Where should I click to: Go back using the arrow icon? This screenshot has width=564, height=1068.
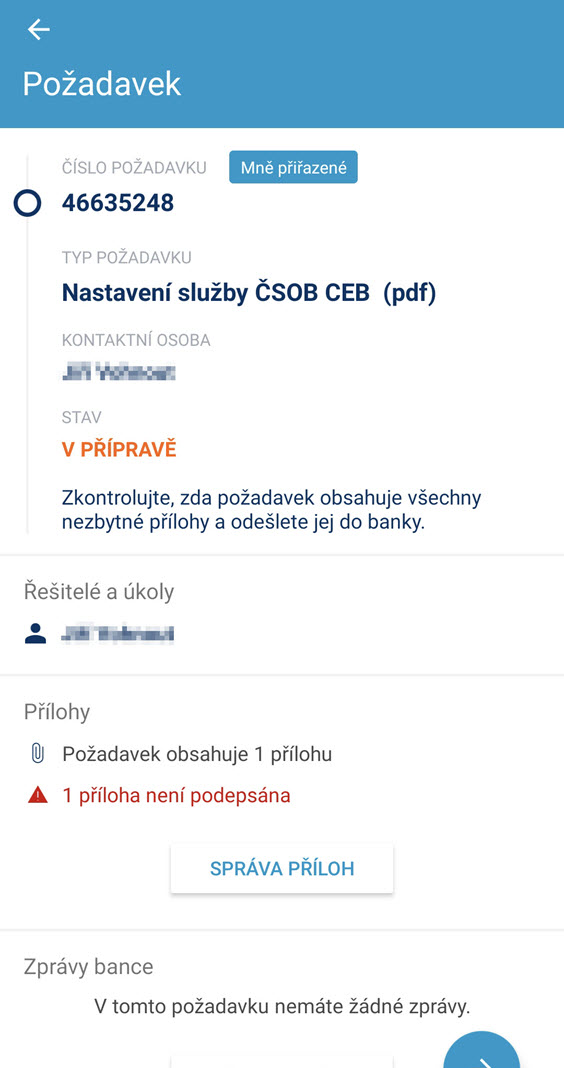coord(38,29)
